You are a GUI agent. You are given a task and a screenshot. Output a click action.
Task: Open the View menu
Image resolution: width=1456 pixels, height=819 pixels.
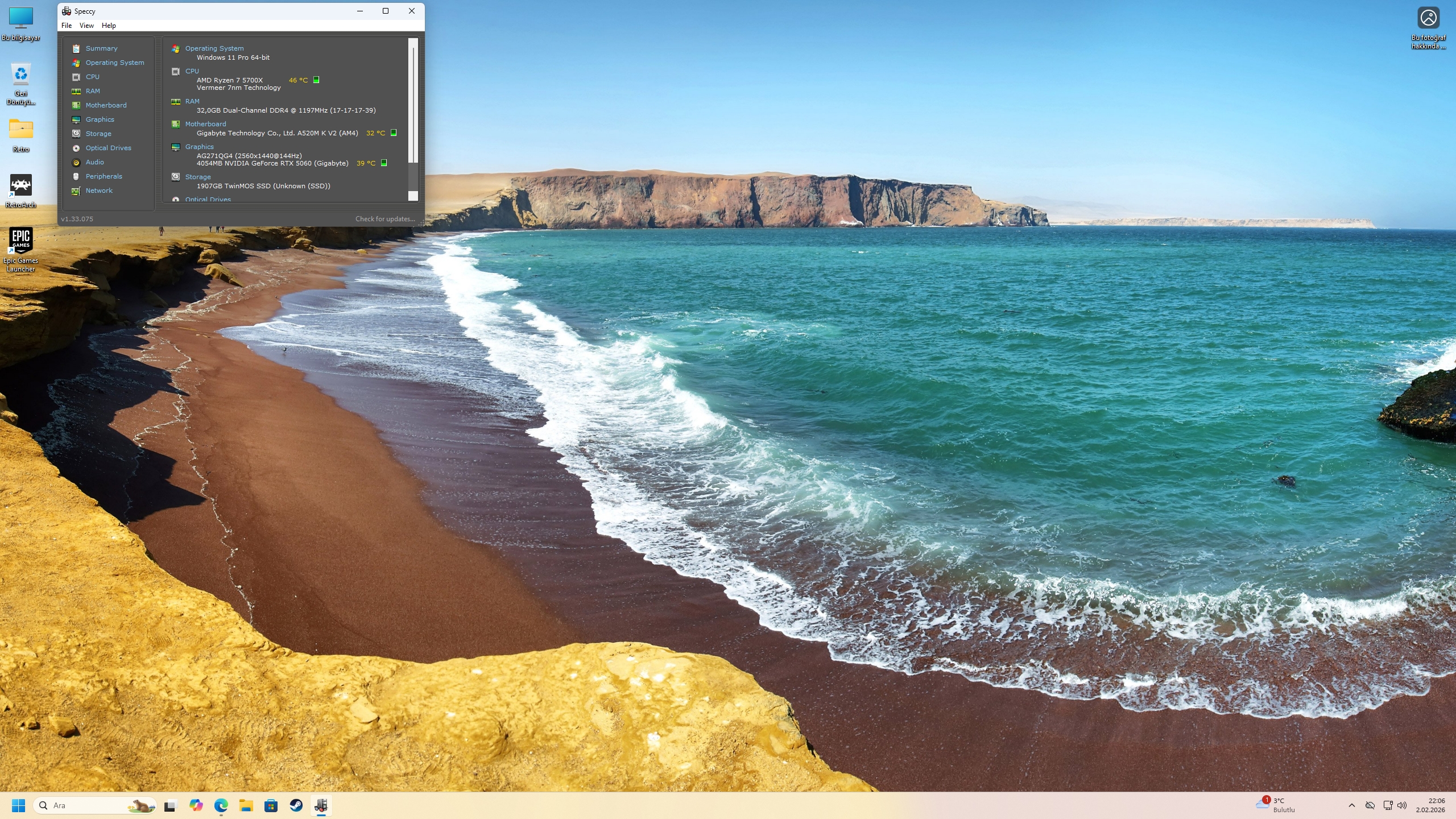click(86, 26)
